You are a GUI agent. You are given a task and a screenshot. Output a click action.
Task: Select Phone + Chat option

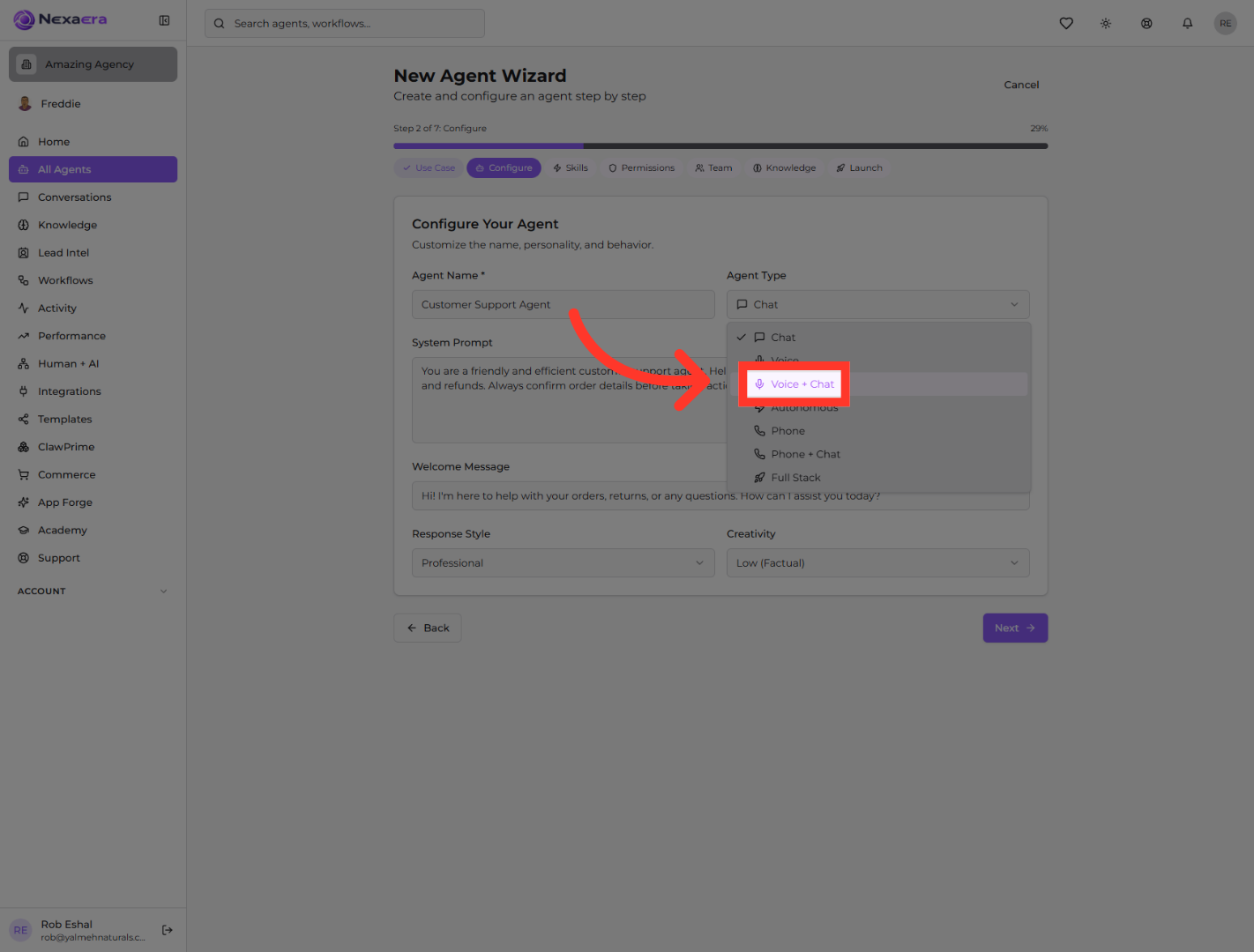click(878, 455)
